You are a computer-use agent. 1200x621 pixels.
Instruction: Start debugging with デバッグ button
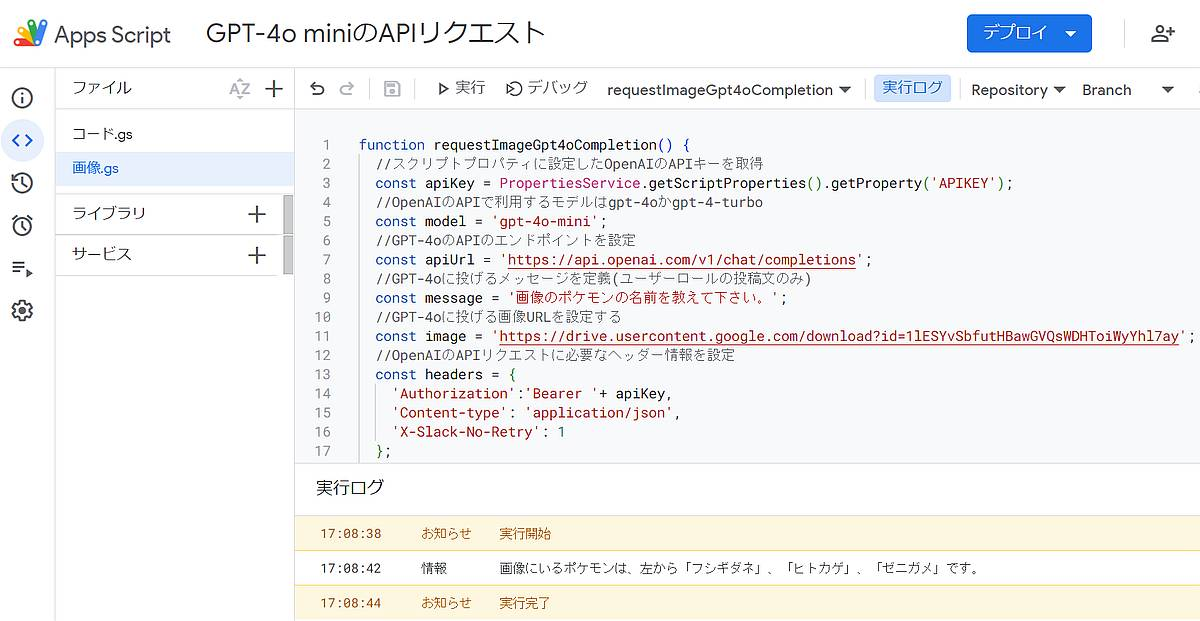pyautogui.click(x=547, y=89)
